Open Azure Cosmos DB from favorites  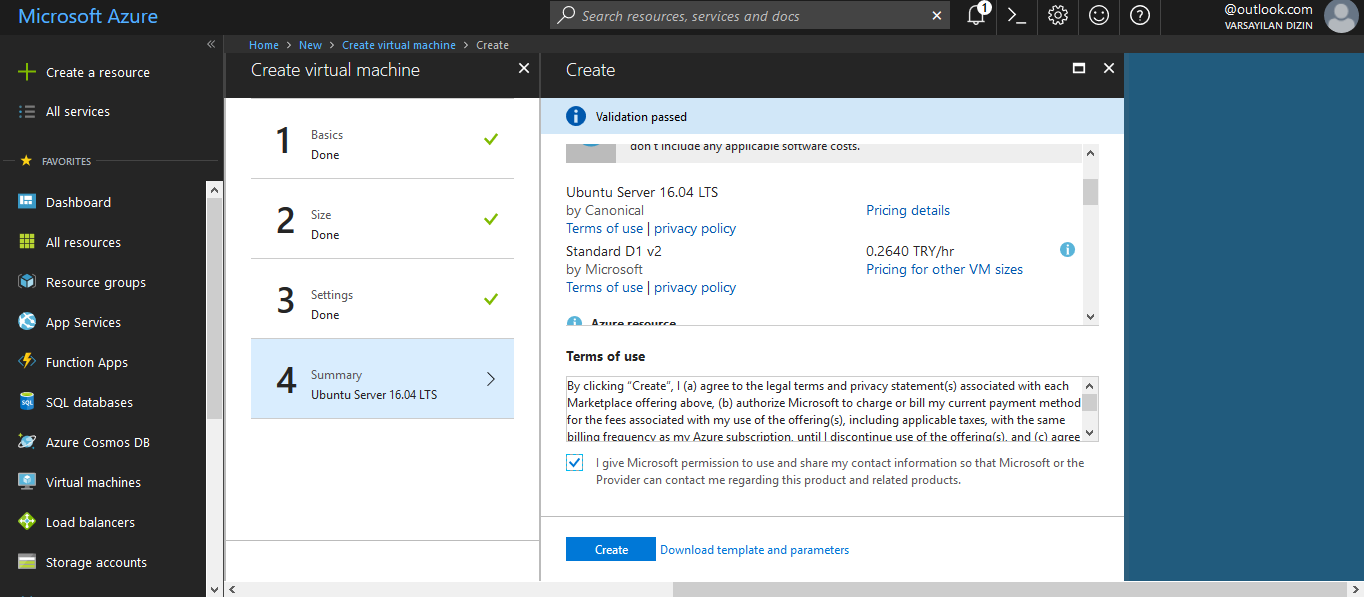(x=97, y=442)
